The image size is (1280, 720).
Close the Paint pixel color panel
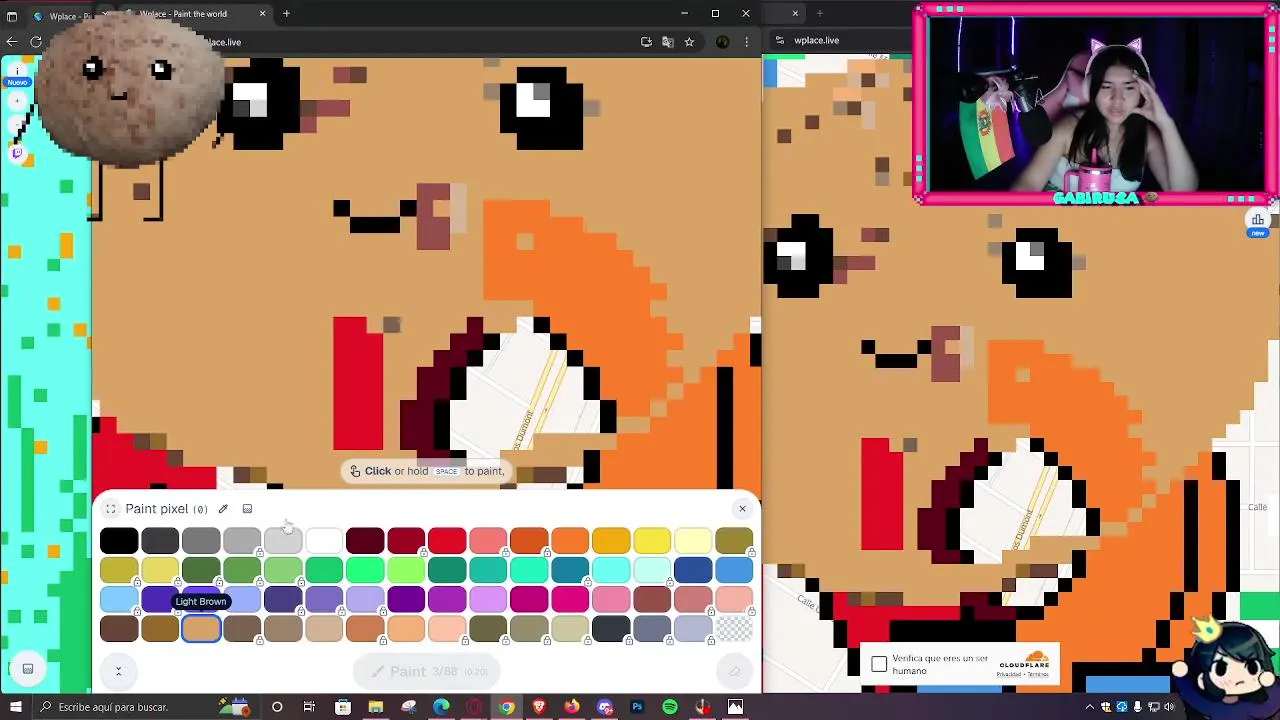(x=742, y=509)
